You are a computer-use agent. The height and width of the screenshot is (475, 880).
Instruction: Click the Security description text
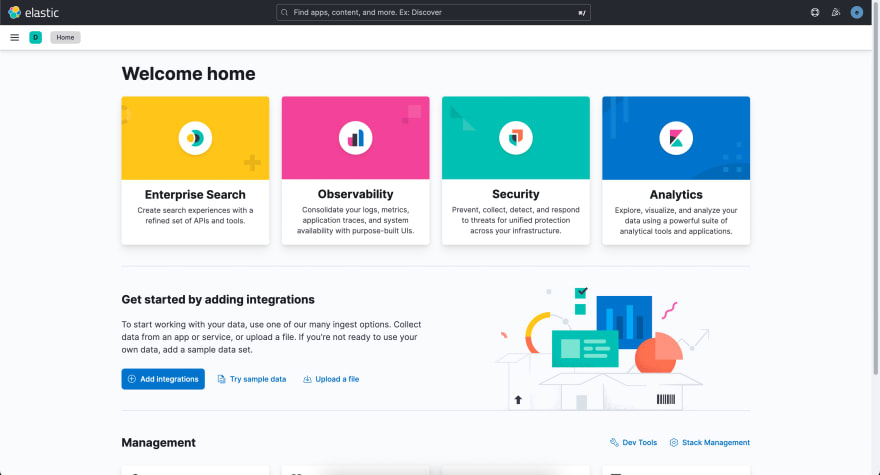click(x=516, y=220)
